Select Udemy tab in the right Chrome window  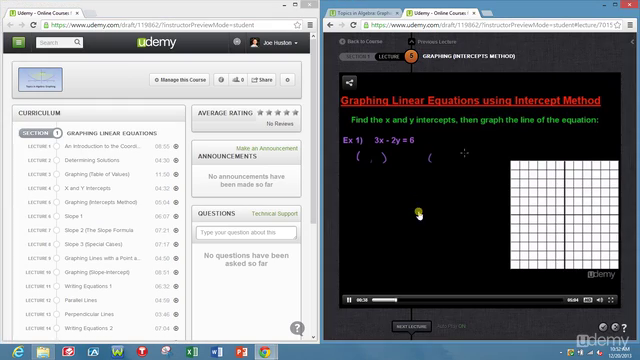[440, 13]
